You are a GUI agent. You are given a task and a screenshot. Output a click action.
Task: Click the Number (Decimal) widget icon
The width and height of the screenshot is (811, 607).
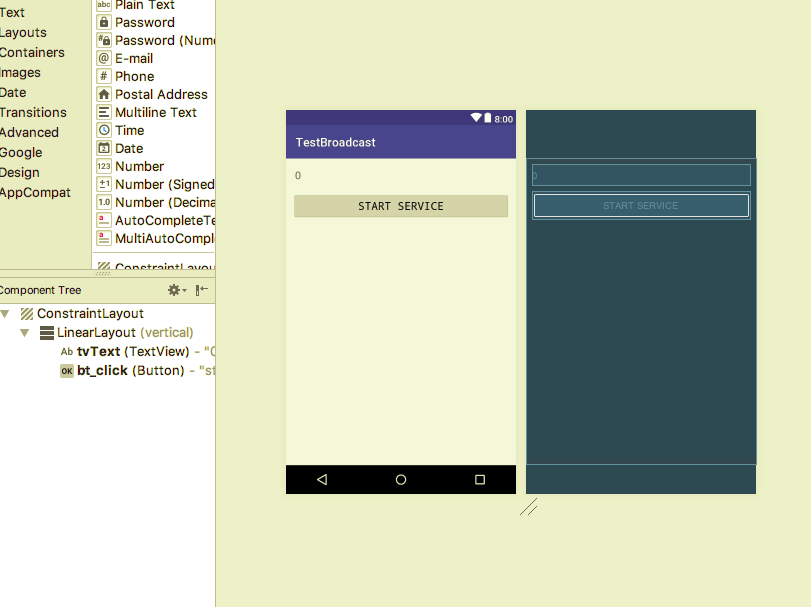click(103, 202)
